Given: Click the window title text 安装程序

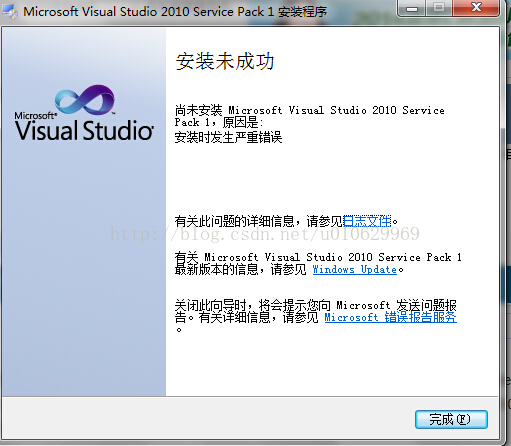Looking at the screenshot, I should click(x=303, y=12).
